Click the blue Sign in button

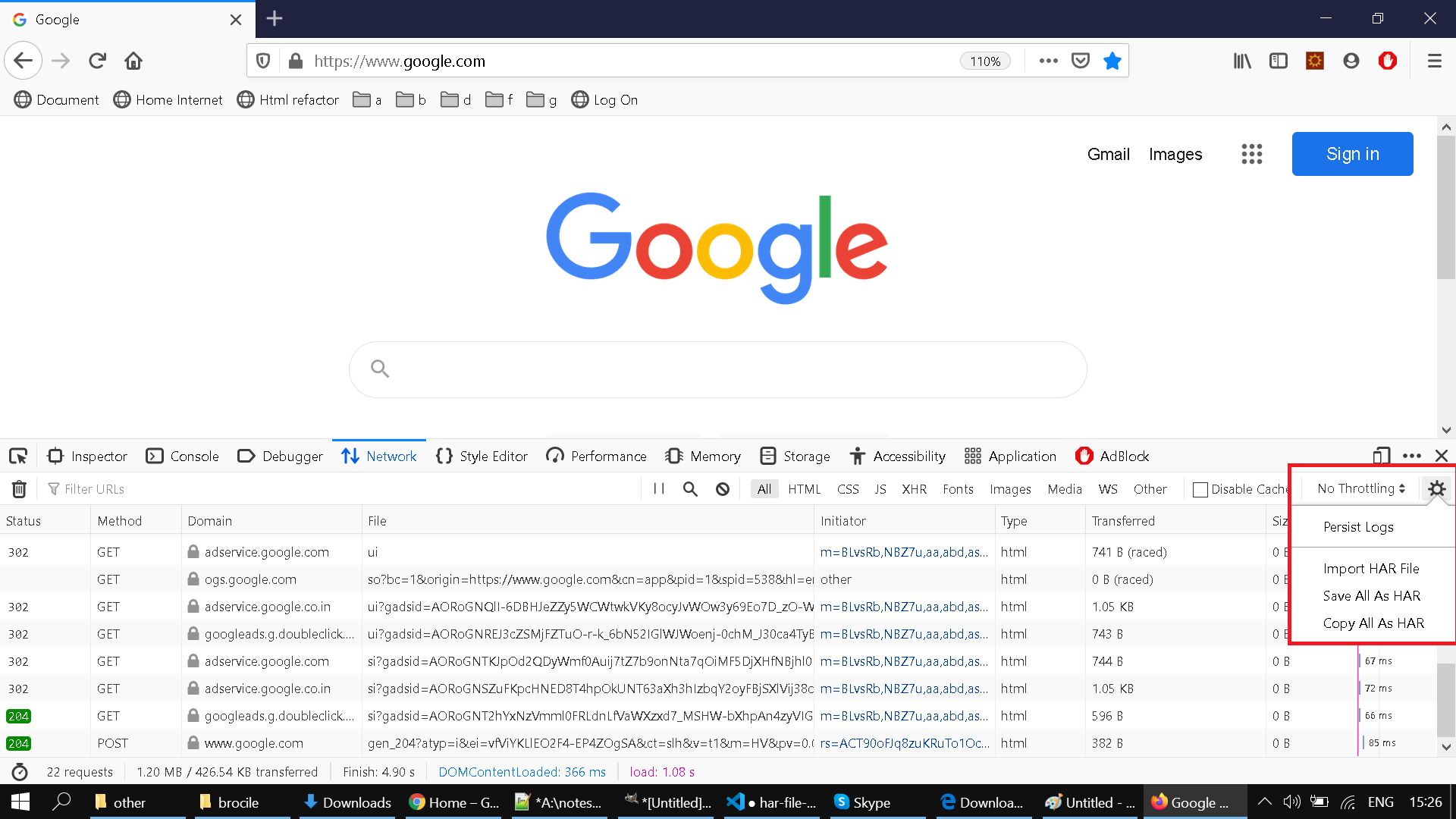(x=1352, y=154)
